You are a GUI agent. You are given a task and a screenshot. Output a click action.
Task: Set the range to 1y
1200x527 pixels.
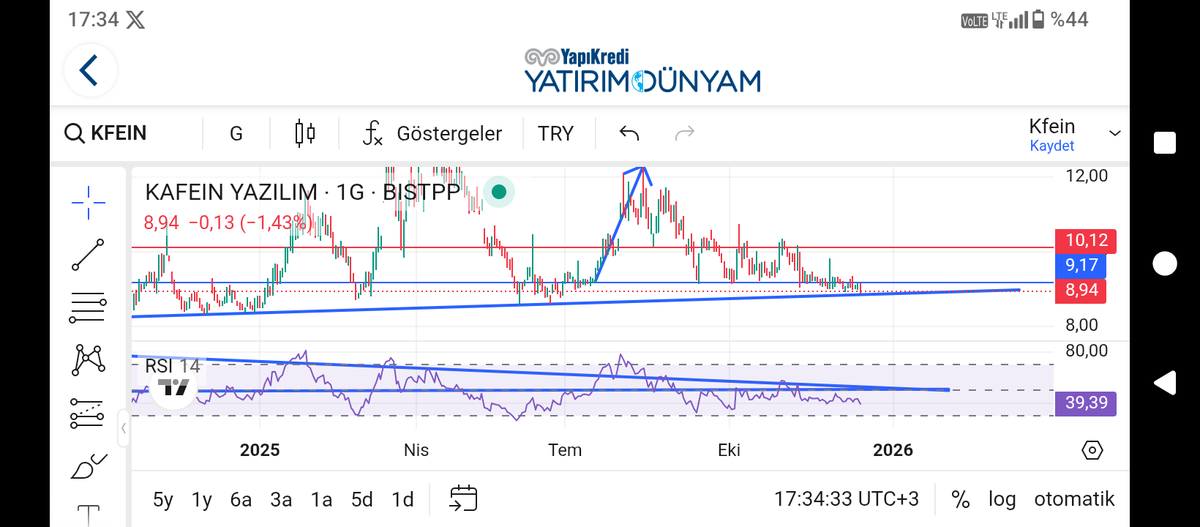tap(202, 499)
